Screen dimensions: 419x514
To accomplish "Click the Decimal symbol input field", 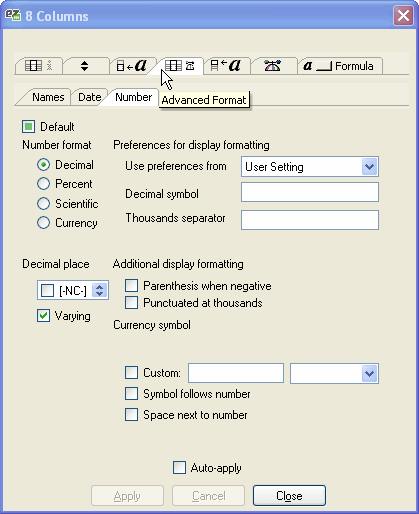I will pyautogui.click(x=310, y=192).
